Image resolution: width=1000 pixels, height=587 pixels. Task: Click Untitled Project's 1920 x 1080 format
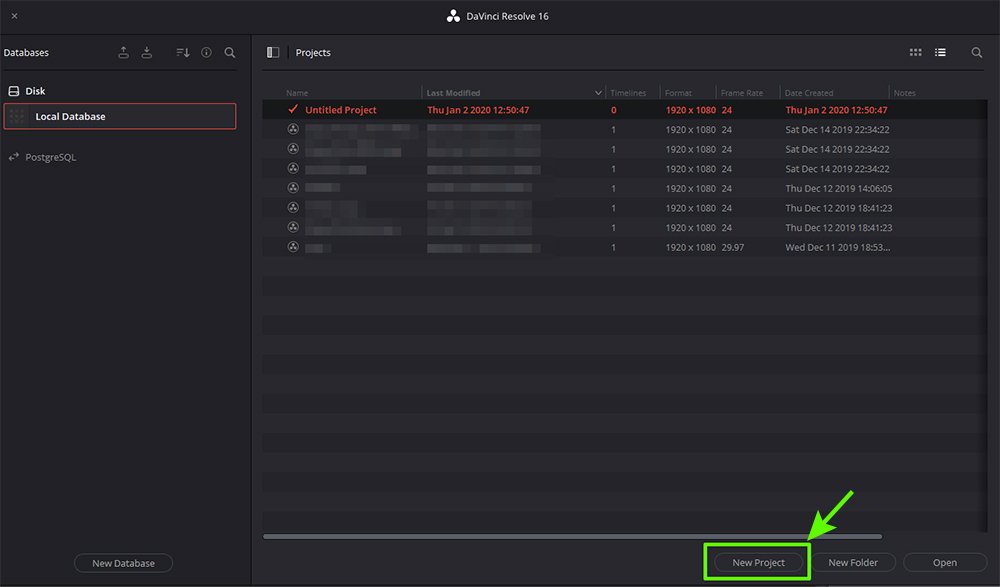pos(691,110)
